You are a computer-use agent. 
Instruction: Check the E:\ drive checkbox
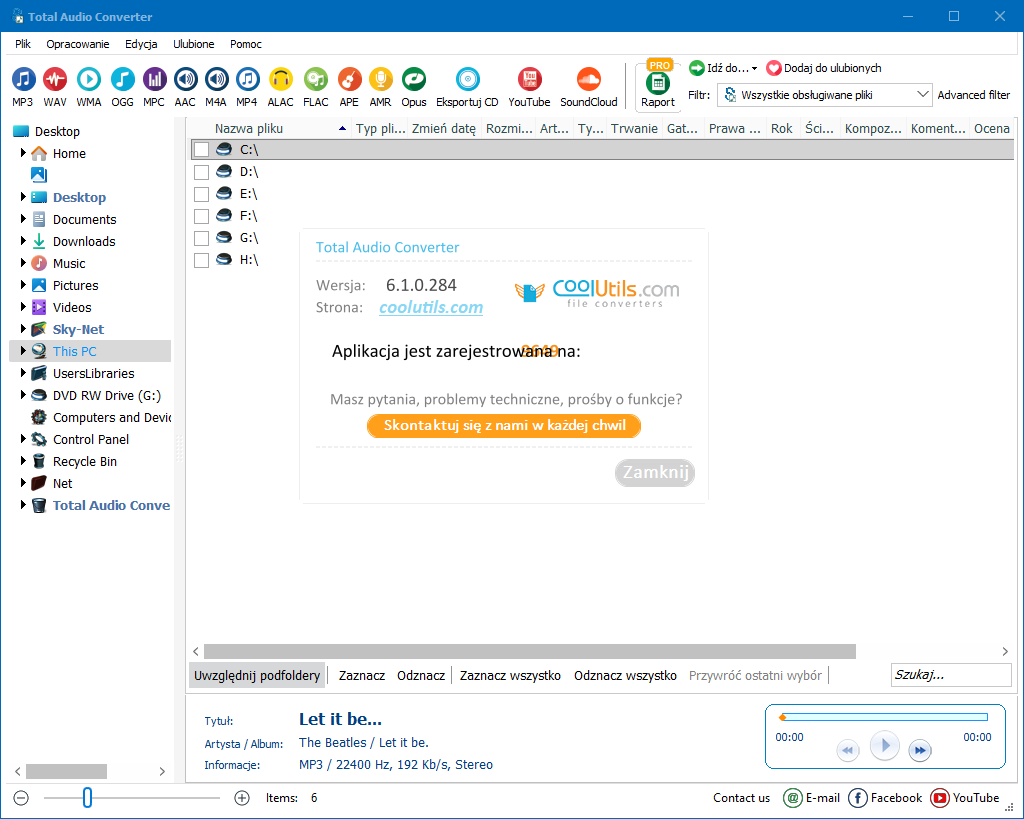(x=201, y=194)
